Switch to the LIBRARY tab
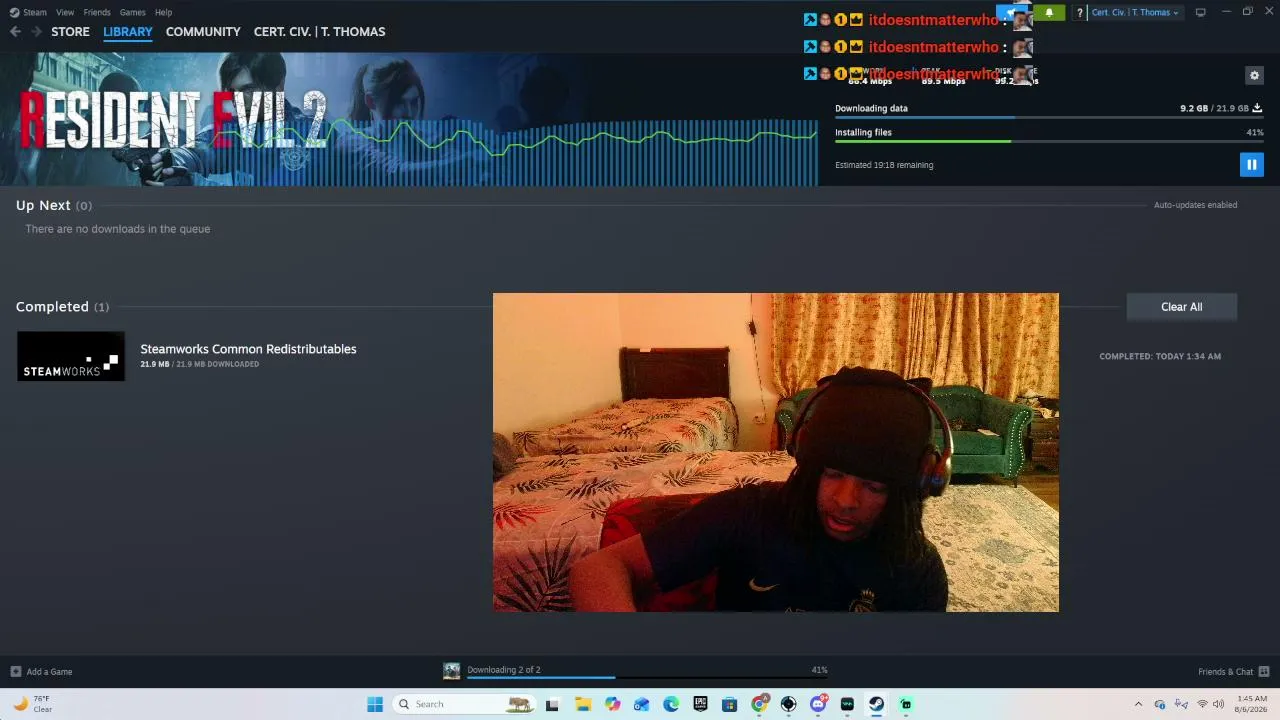Viewport: 1280px width, 720px height. pos(128,32)
